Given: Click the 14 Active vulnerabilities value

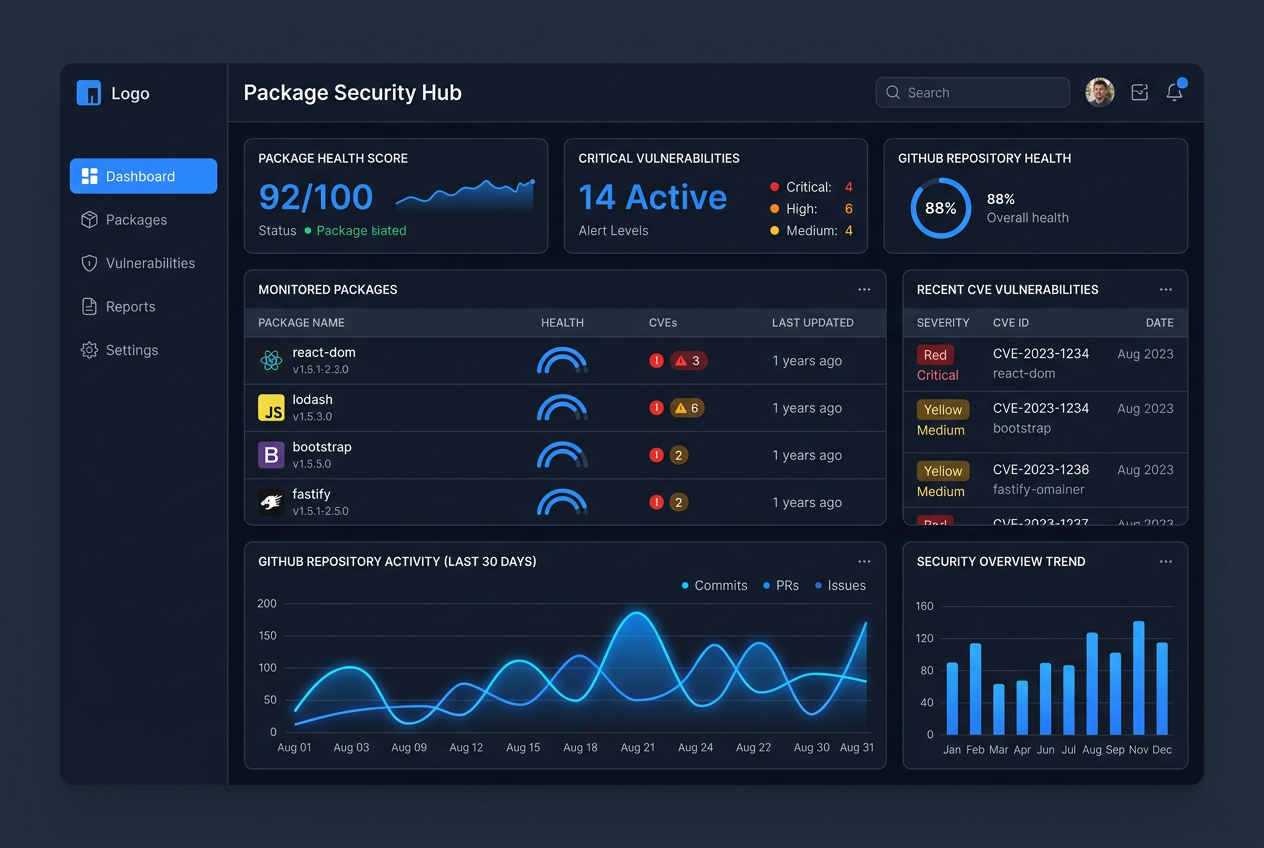Looking at the screenshot, I should point(653,197).
